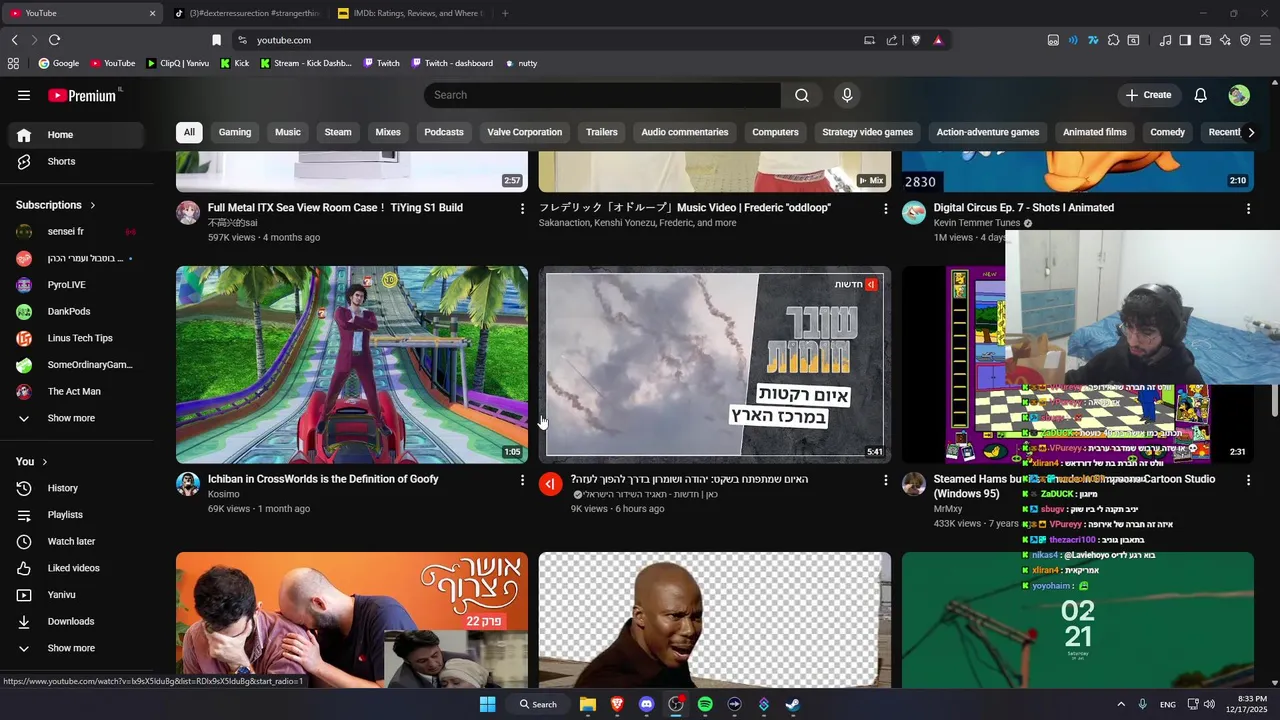Open DankPods subscription channel
The height and width of the screenshot is (720, 1280).
pyautogui.click(x=77, y=312)
